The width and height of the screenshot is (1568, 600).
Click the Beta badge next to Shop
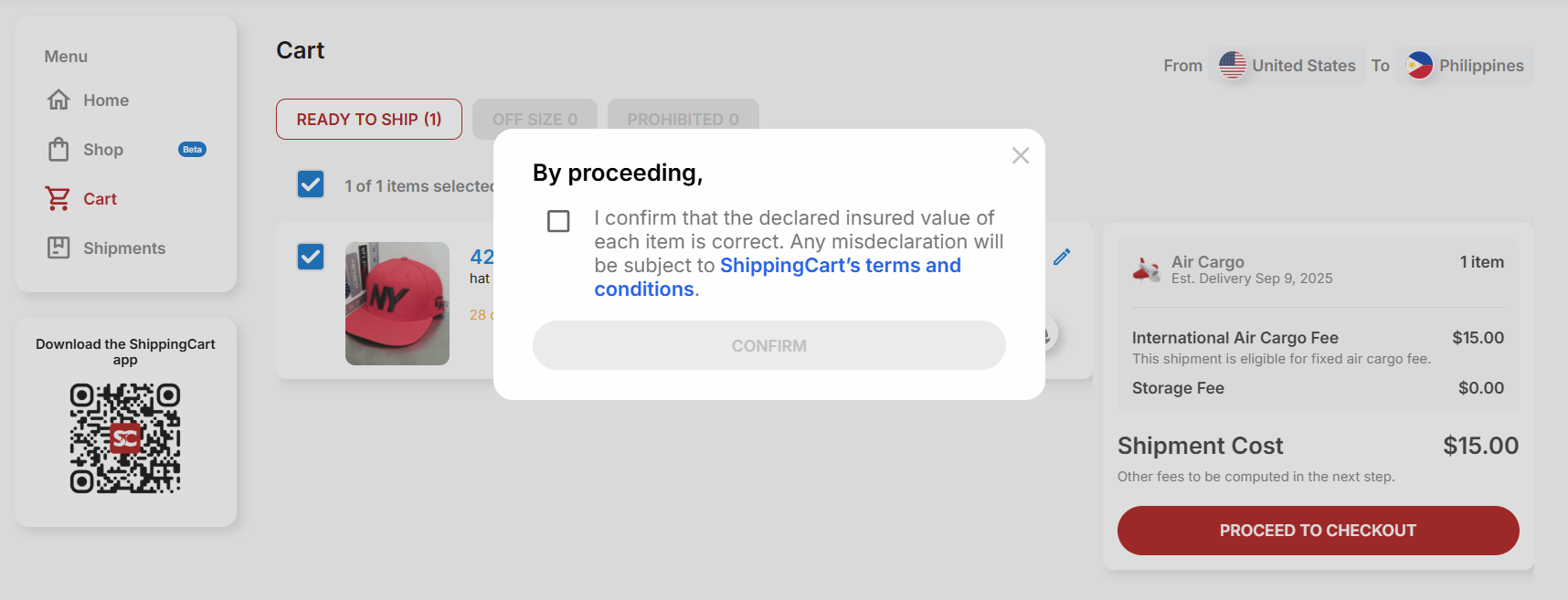192,150
